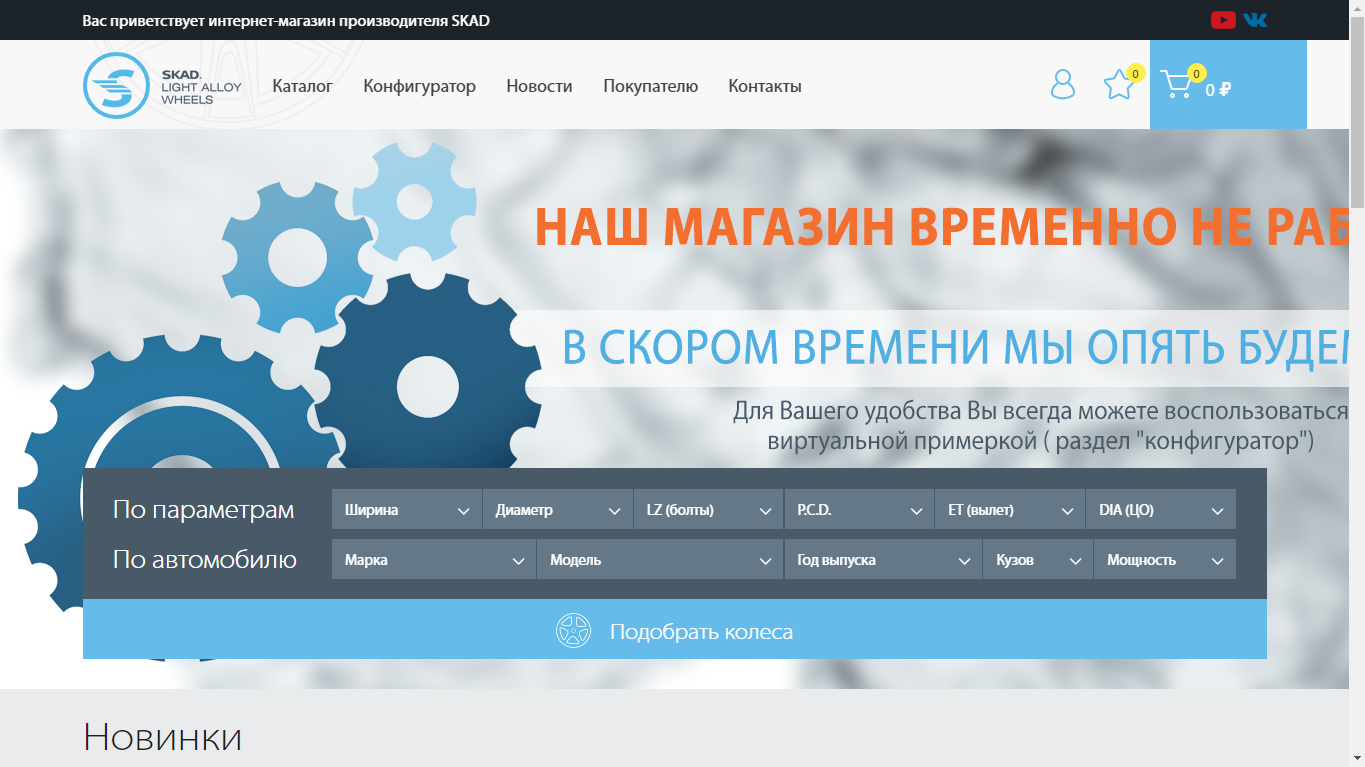
Task: Open the YouTube channel icon
Action: tap(1222, 20)
